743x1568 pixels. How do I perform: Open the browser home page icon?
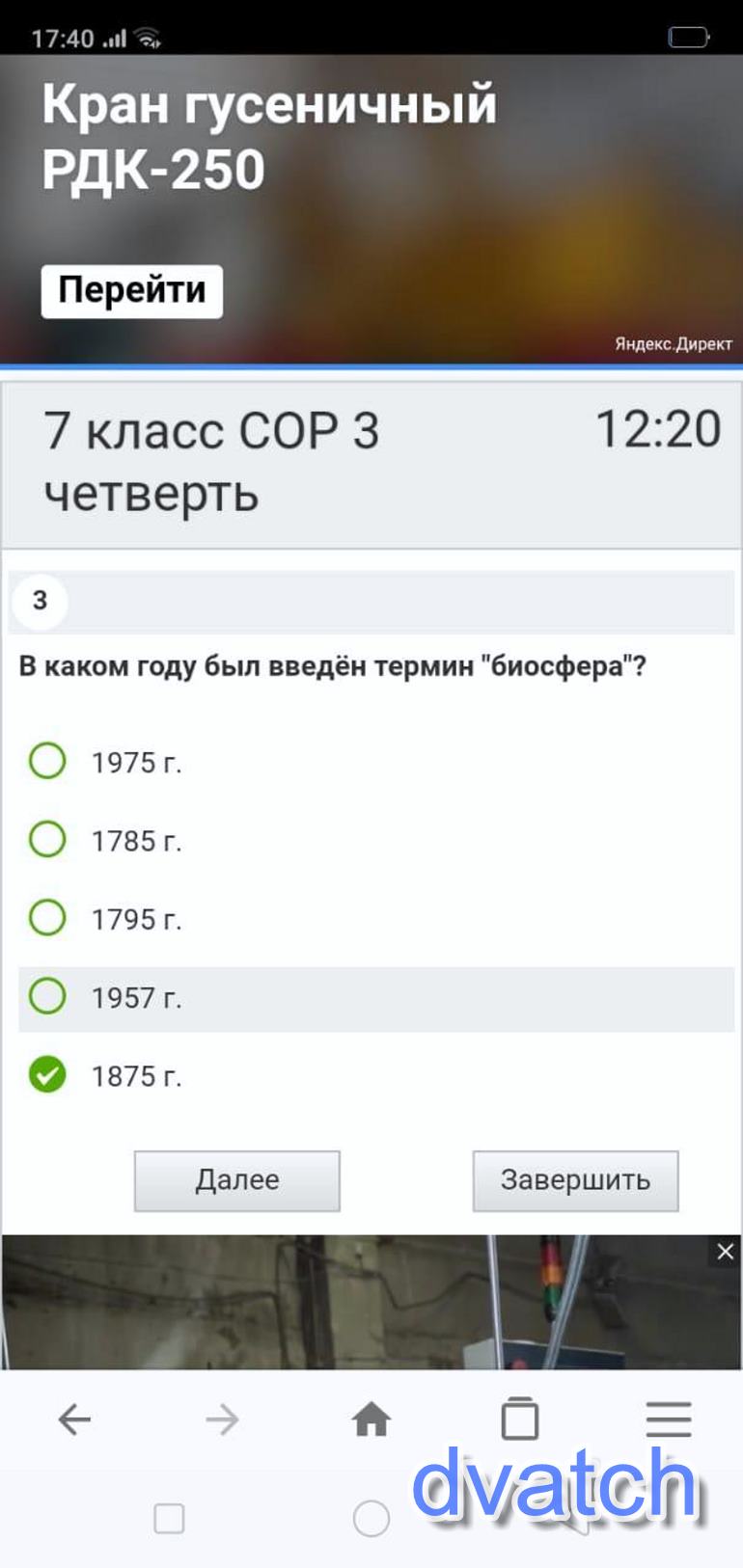pyautogui.click(x=371, y=1419)
